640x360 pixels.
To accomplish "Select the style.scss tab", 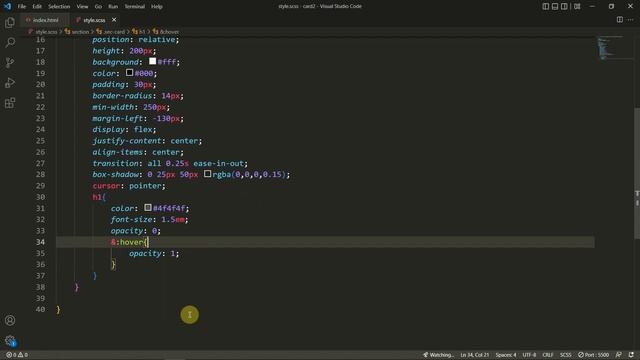I will (94, 20).
